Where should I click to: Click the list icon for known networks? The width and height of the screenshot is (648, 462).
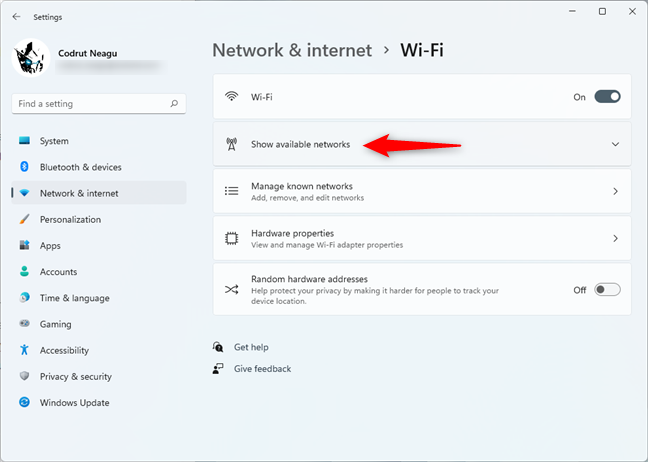(231, 191)
